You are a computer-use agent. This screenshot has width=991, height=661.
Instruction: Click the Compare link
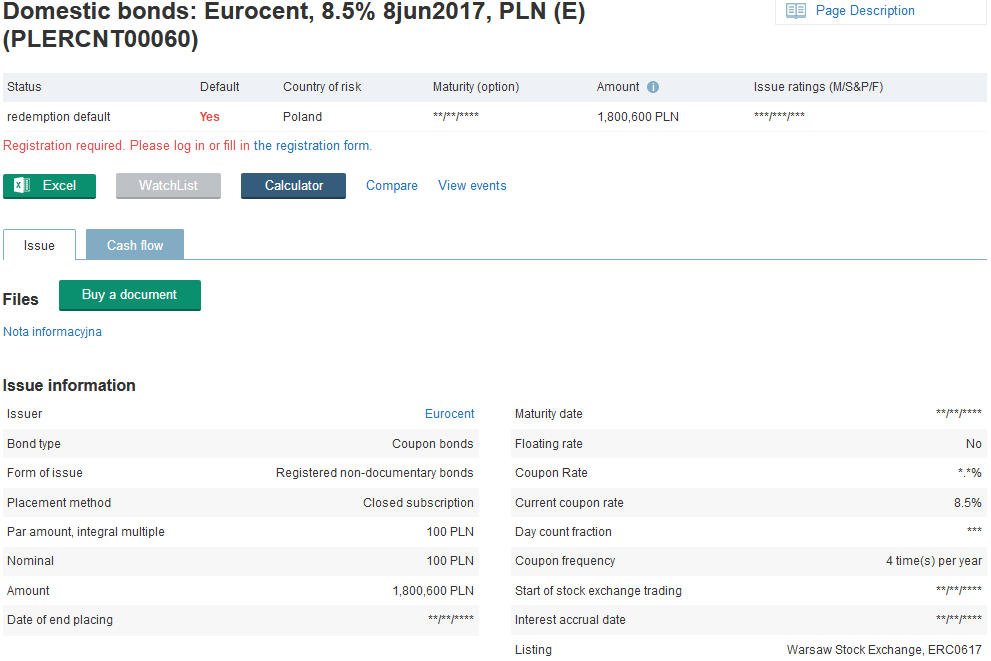(392, 186)
